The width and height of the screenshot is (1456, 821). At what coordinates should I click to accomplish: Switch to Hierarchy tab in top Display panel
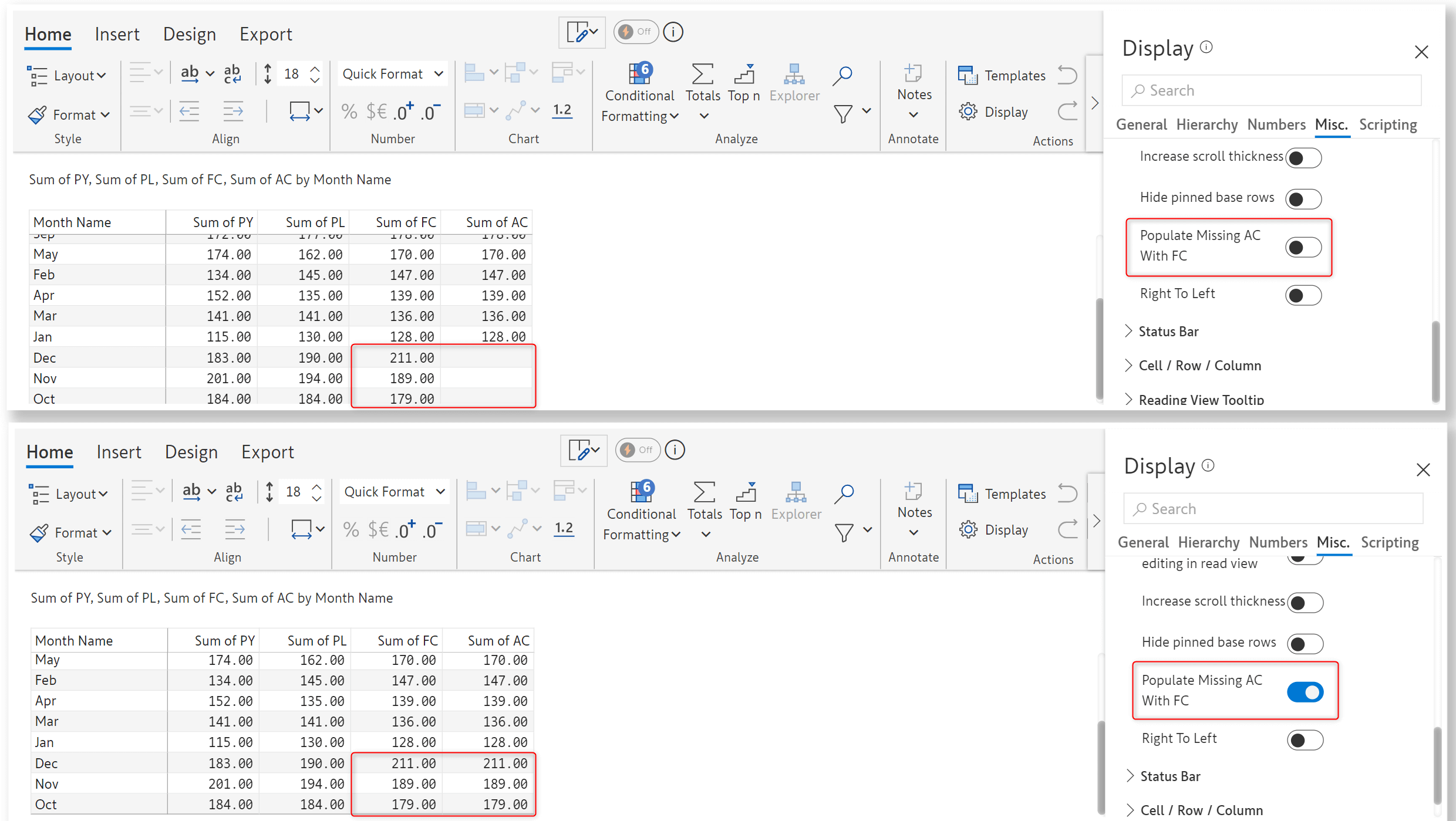[x=1206, y=124]
